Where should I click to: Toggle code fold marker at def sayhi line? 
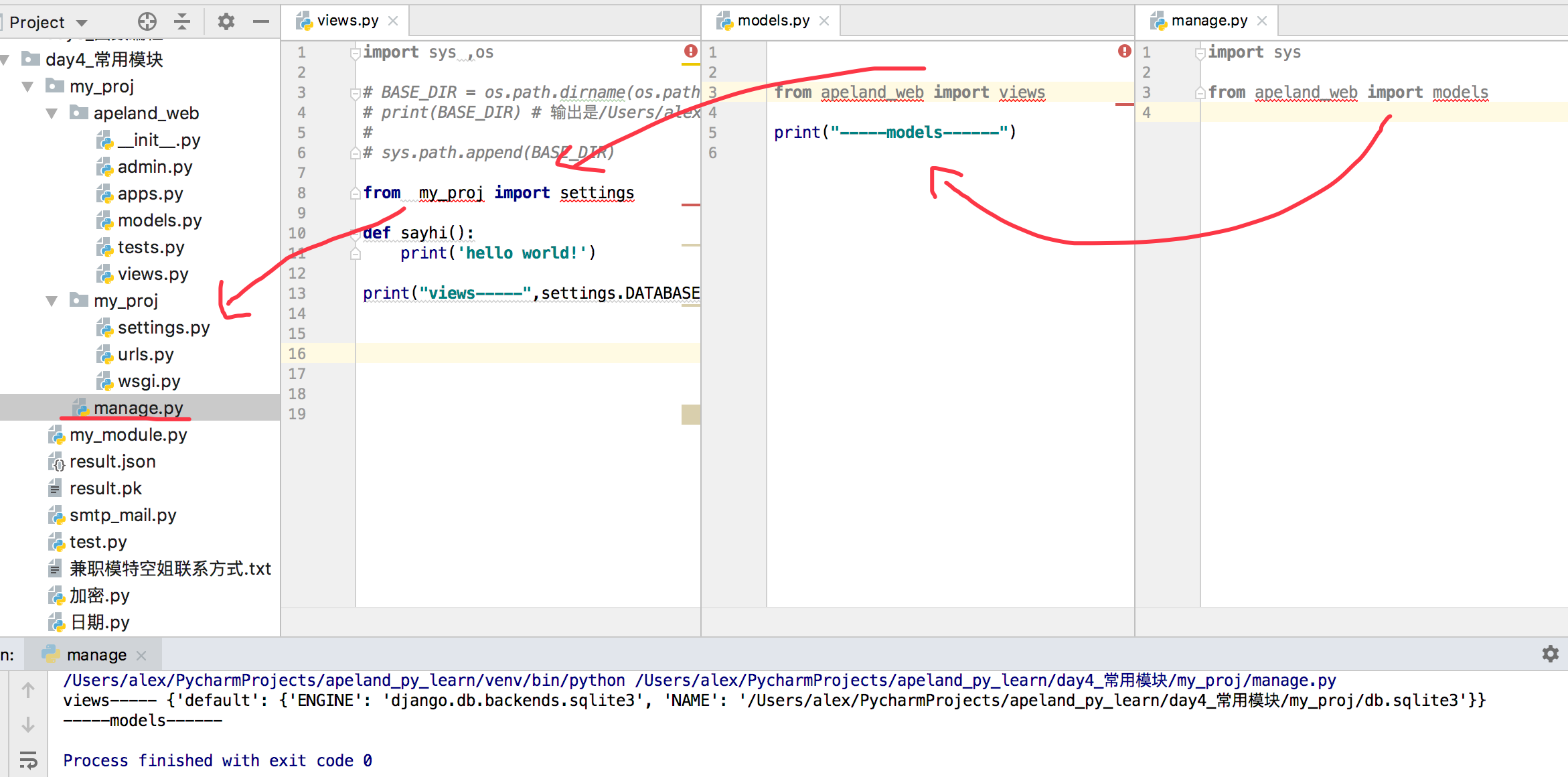(x=356, y=233)
